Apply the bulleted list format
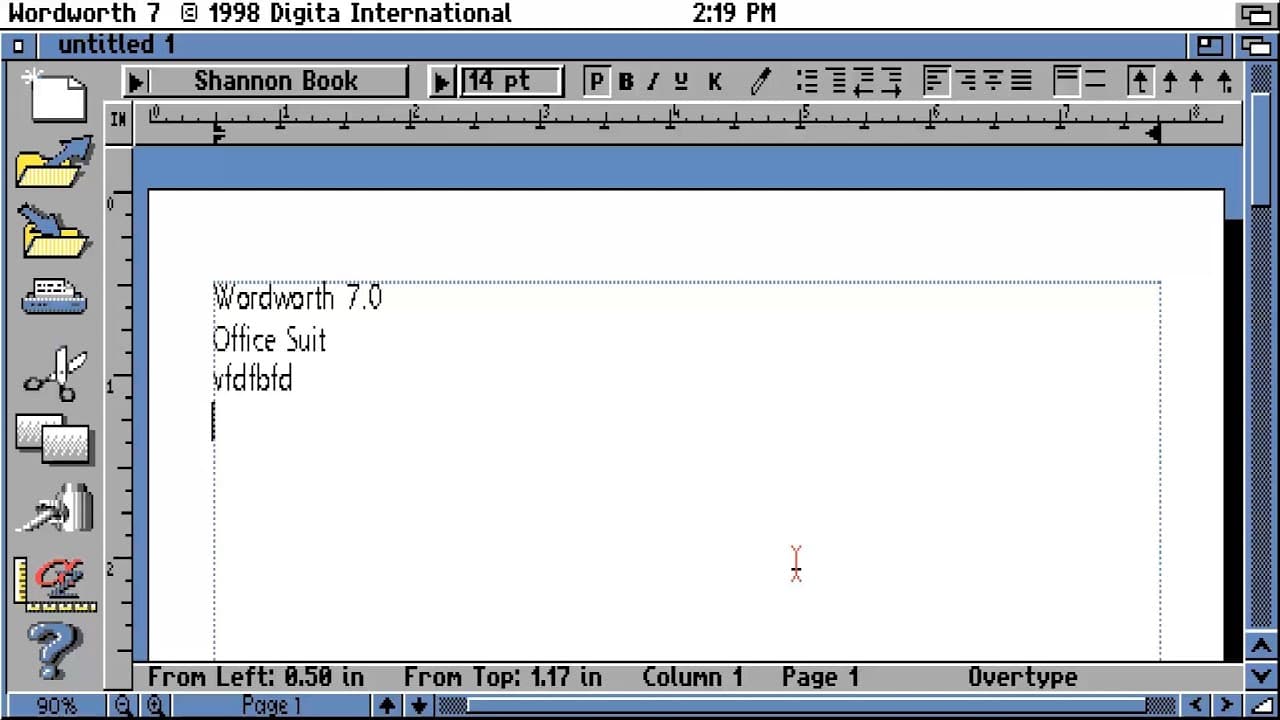The image size is (1280, 720). coord(808,82)
